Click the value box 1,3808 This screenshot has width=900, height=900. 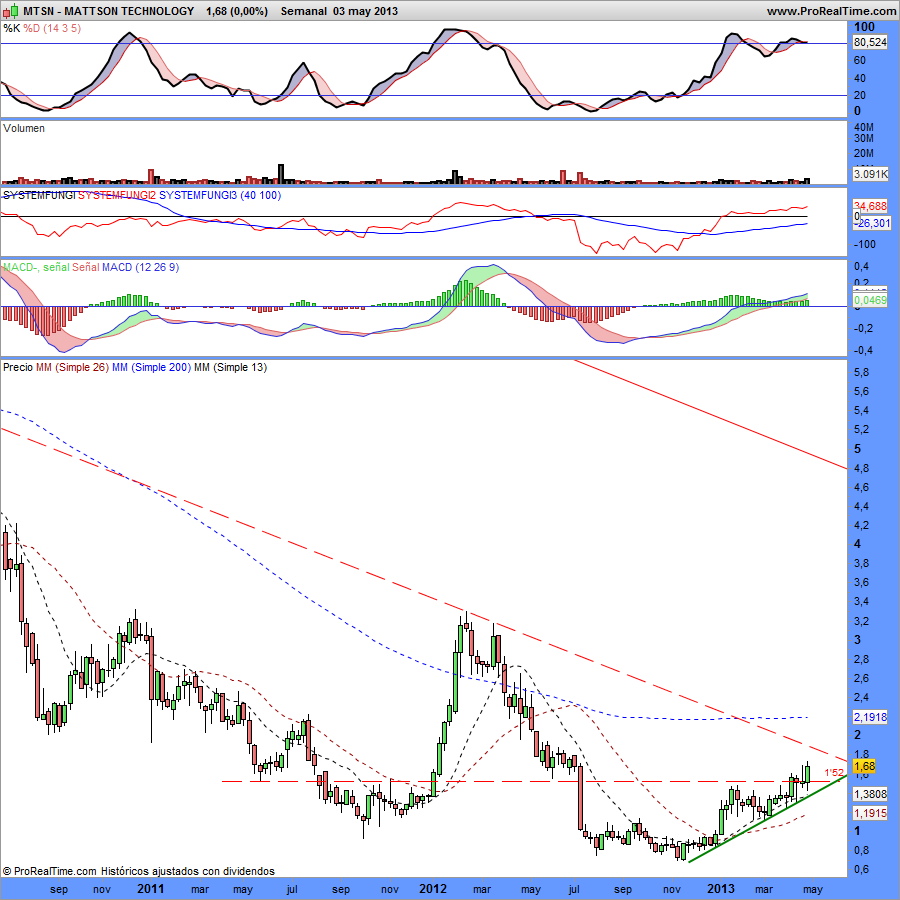tap(870, 794)
